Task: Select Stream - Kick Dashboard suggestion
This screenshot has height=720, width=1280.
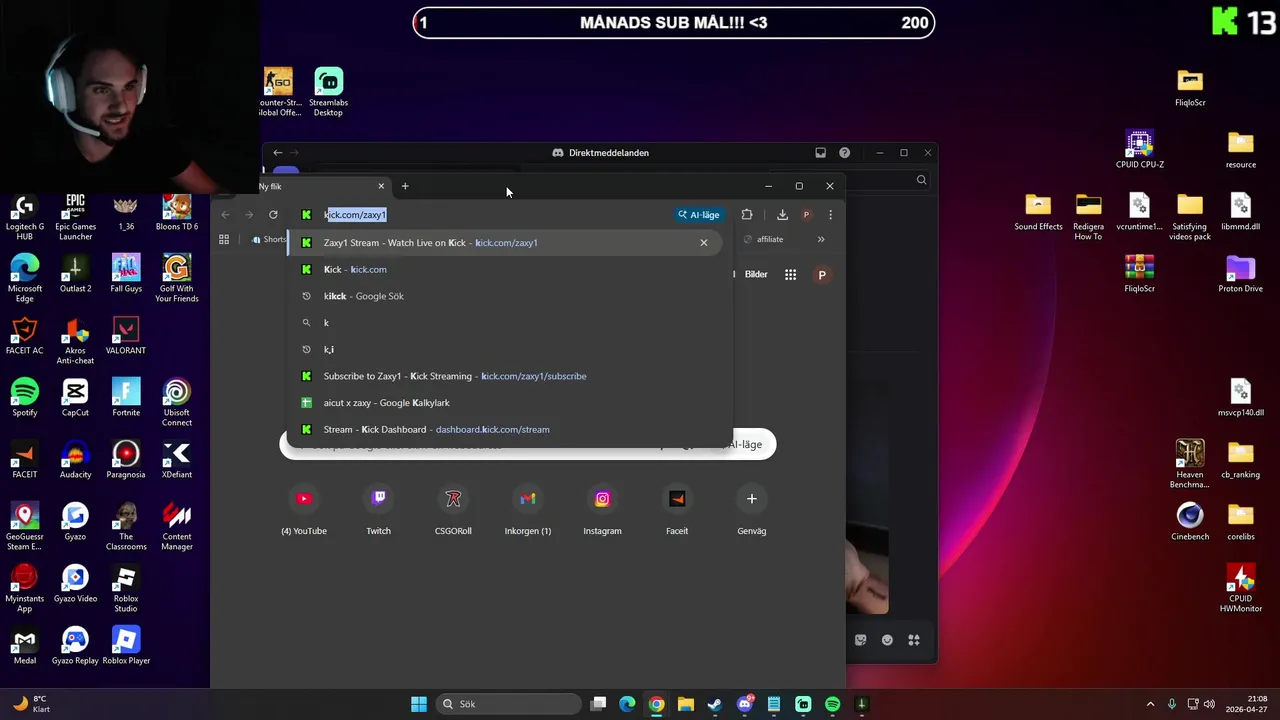Action: click(510, 430)
